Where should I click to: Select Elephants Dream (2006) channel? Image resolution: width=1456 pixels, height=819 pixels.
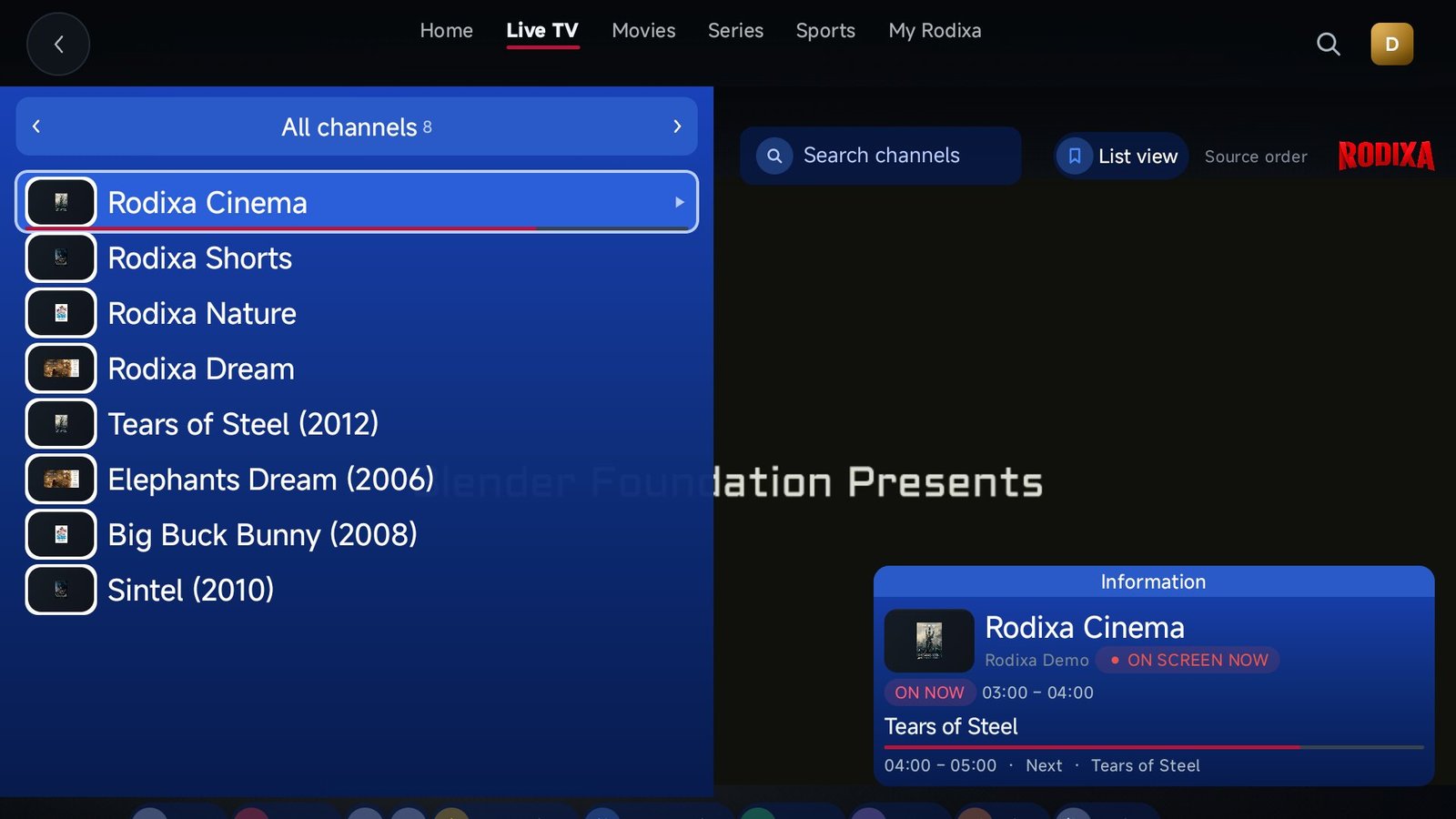point(357,479)
